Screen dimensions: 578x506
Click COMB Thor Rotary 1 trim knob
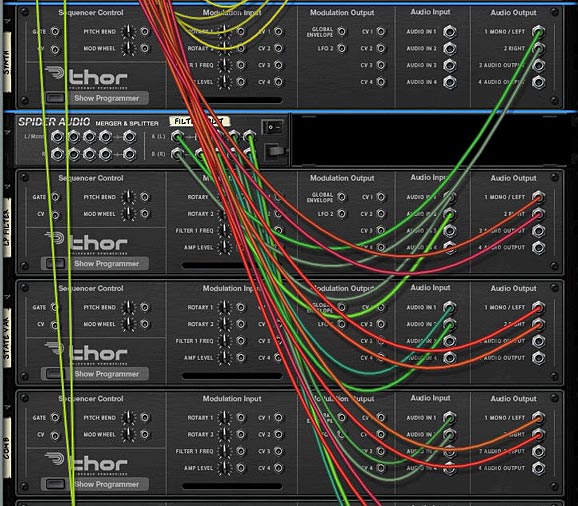tap(224, 418)
